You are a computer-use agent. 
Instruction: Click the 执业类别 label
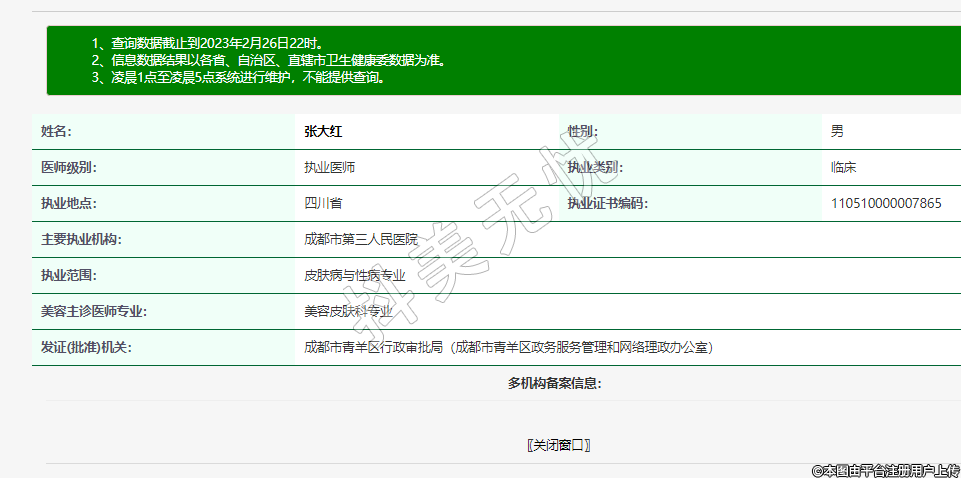595,167
